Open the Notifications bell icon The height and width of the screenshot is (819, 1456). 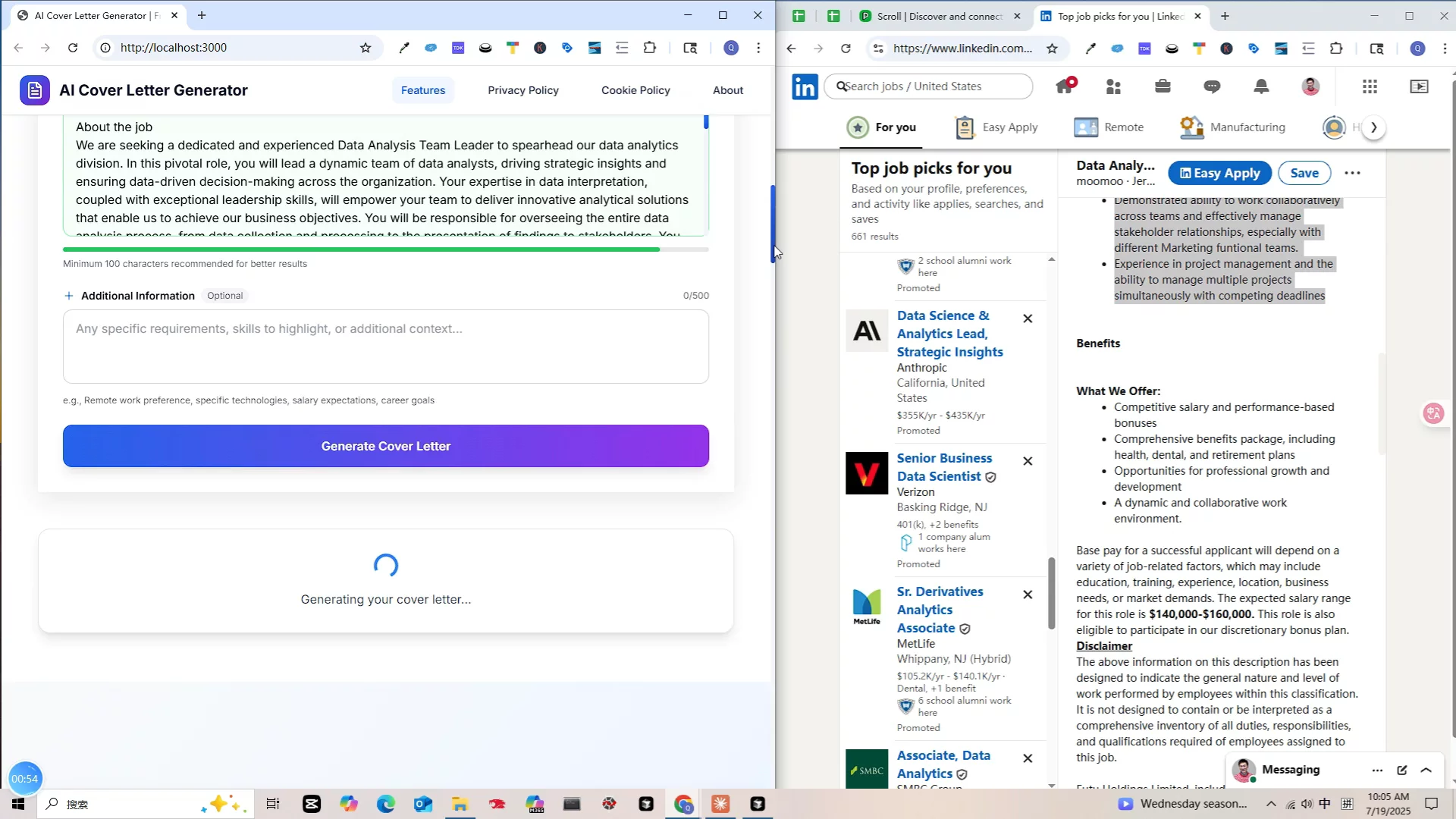tap(1261, 86)
